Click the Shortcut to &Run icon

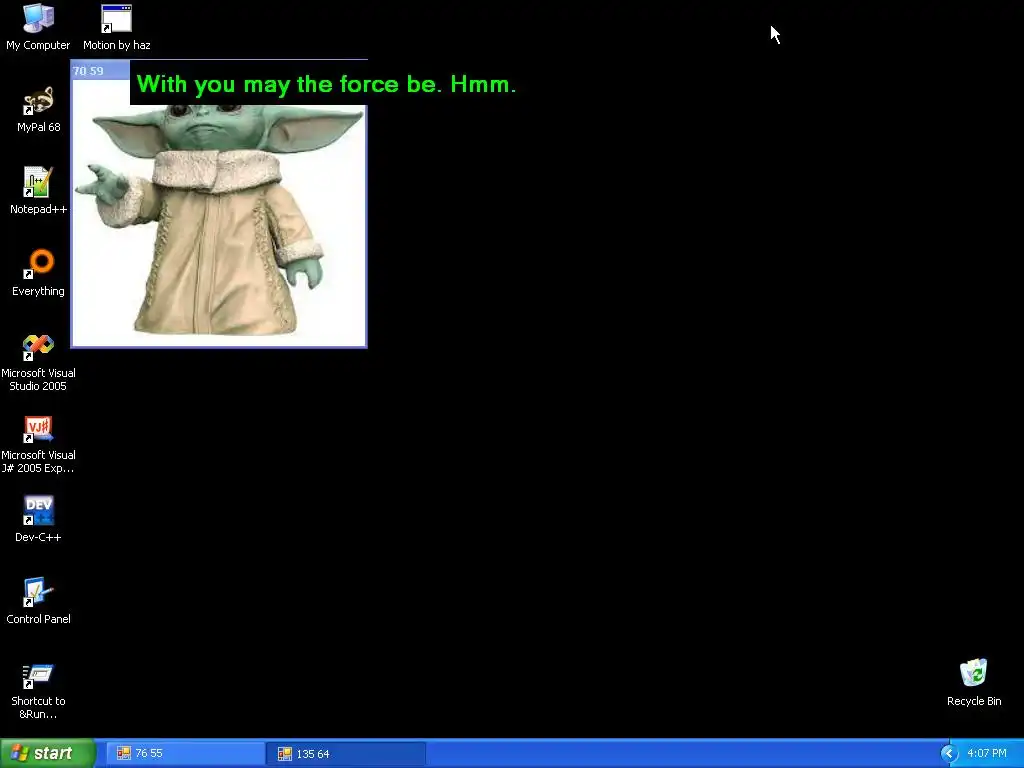[x=38, y=691]
